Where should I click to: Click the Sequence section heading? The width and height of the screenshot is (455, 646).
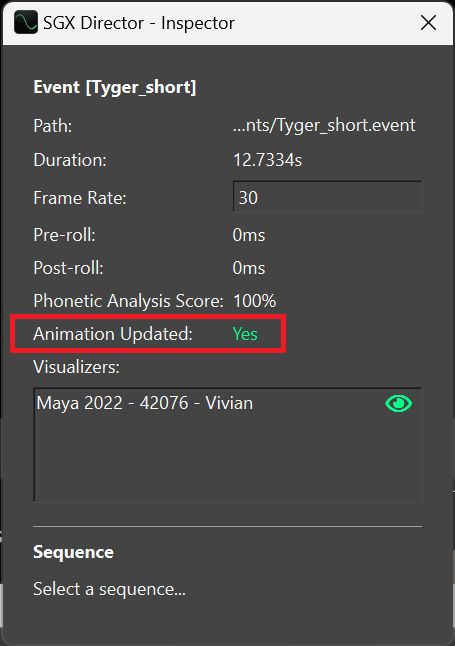click(x=73, y=552)
